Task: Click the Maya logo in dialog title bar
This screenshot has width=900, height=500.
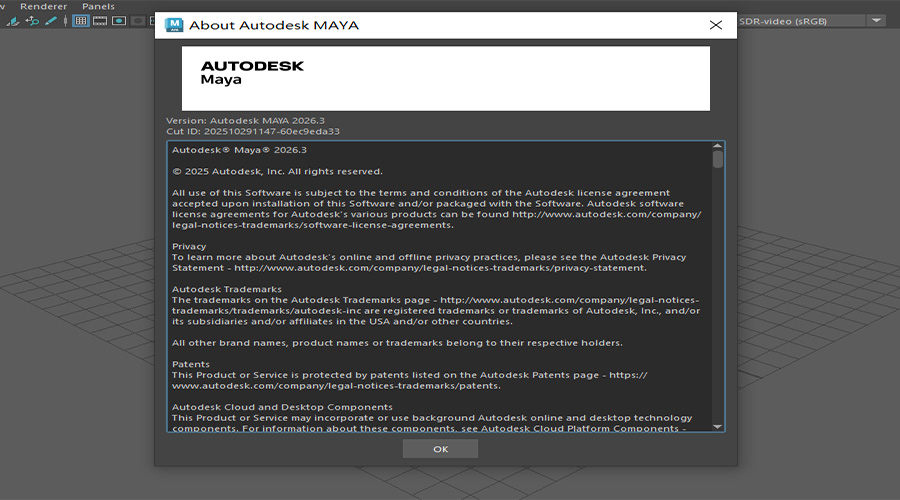Action: tap(174, 25)
